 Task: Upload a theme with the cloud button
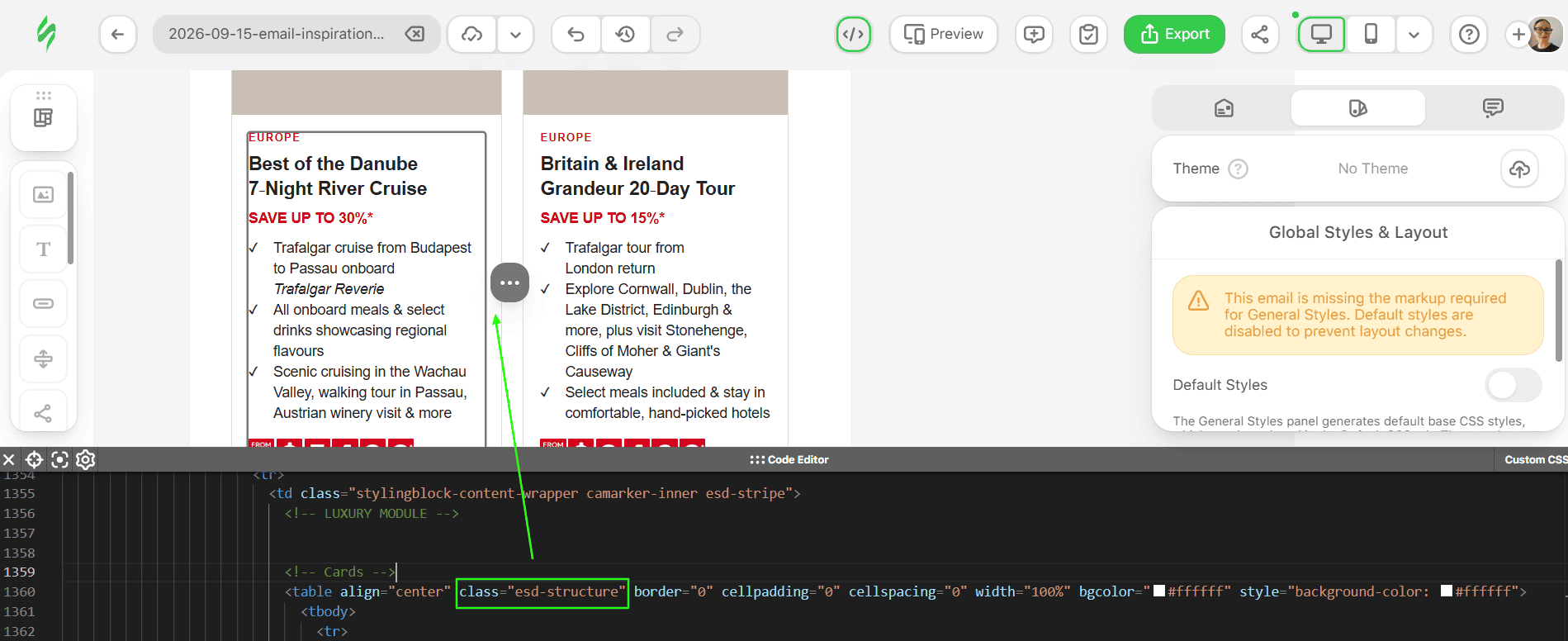[x=1519, y=169]
